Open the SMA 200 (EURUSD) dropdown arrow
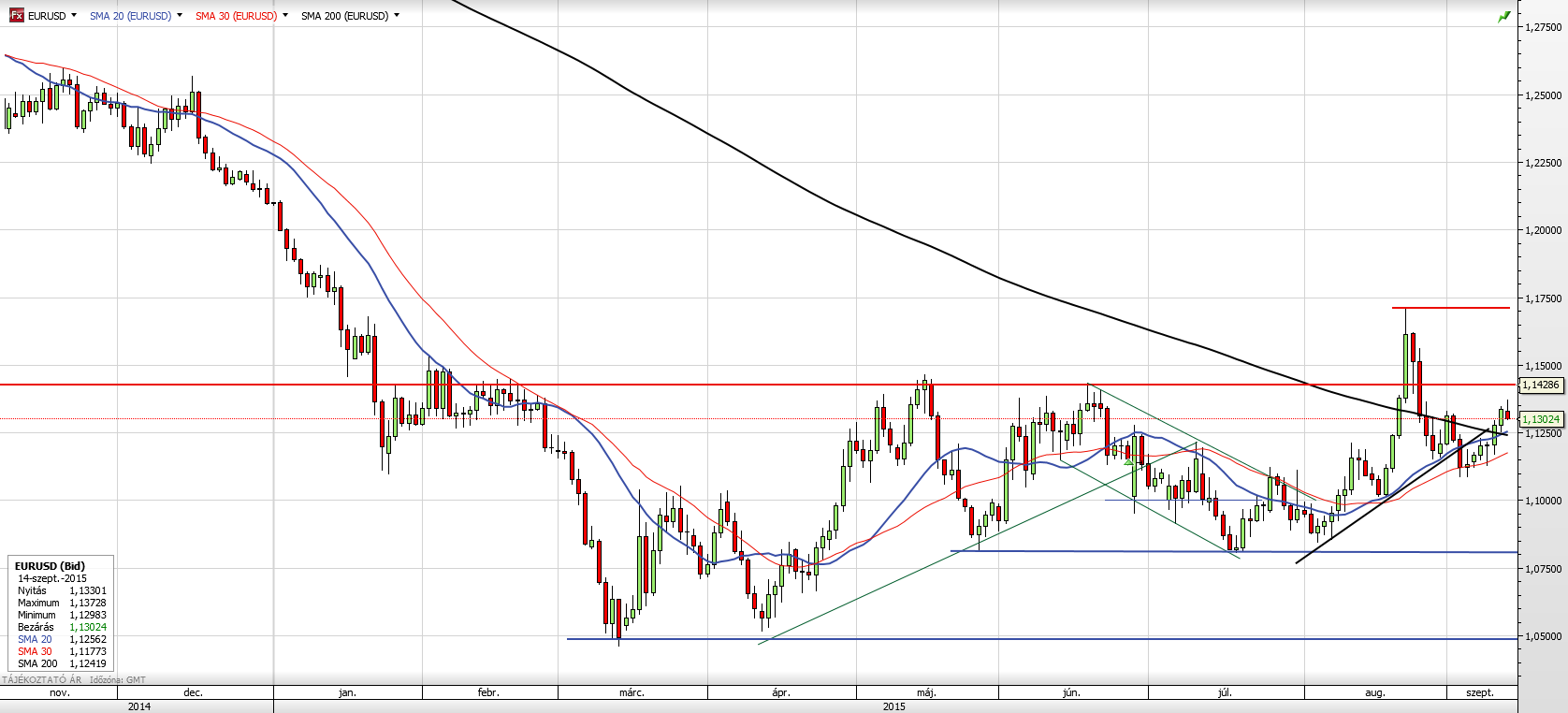This screenshot has width=1568, height=713. tap(397, 15)
